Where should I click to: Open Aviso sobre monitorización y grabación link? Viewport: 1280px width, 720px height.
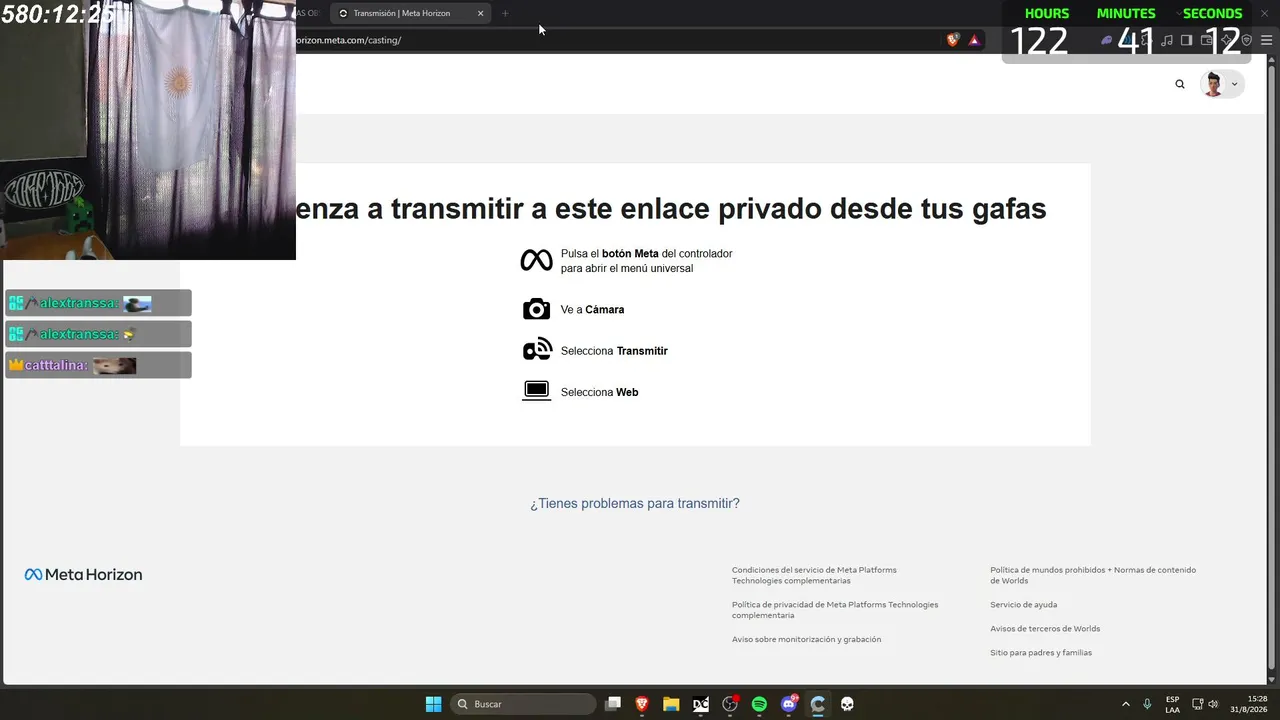coord(806,639)
